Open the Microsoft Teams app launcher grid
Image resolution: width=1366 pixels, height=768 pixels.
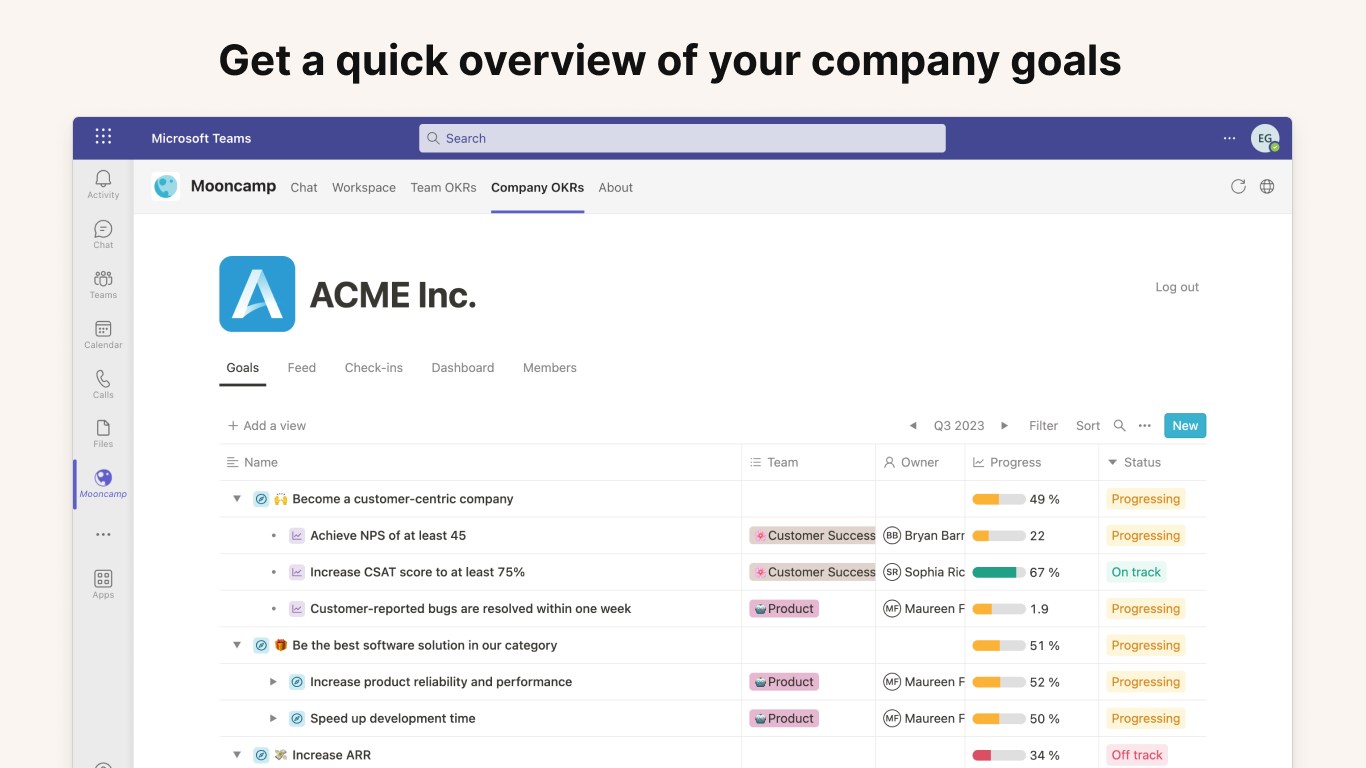[x=103, y=138]
